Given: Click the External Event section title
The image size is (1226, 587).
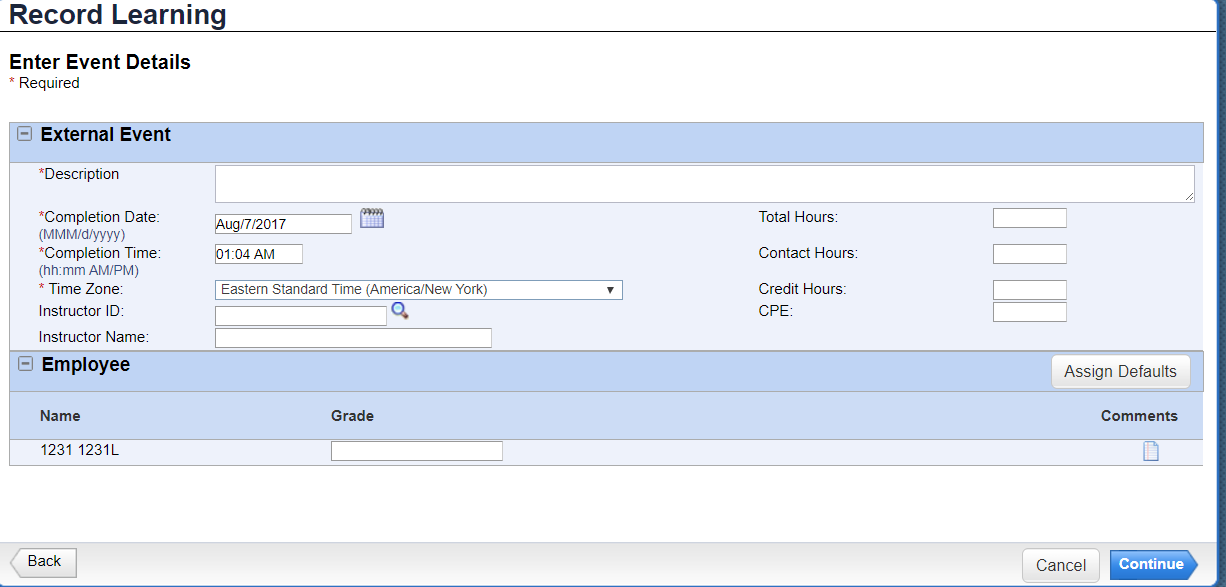Looking at the screenshot, I should [x=106, y=135].
